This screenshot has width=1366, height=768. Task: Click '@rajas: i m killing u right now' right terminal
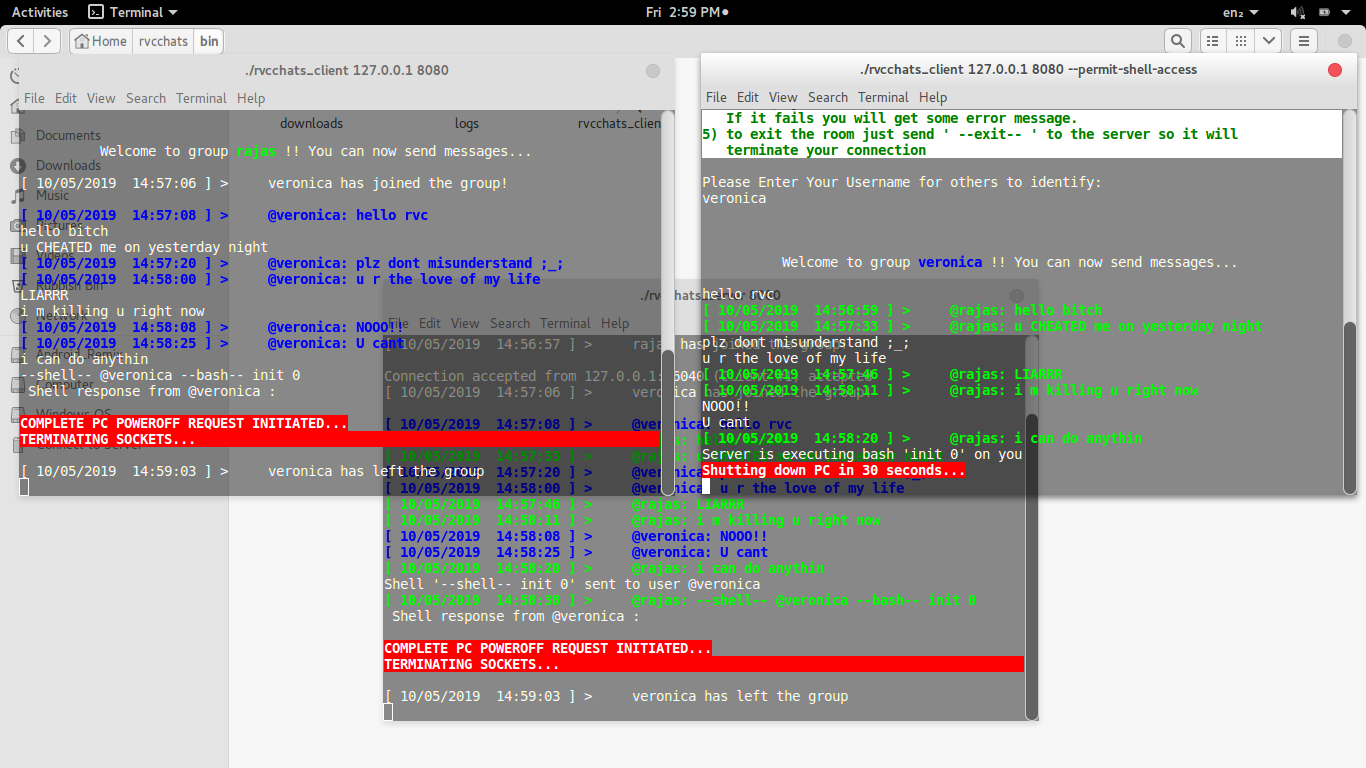1074,390
